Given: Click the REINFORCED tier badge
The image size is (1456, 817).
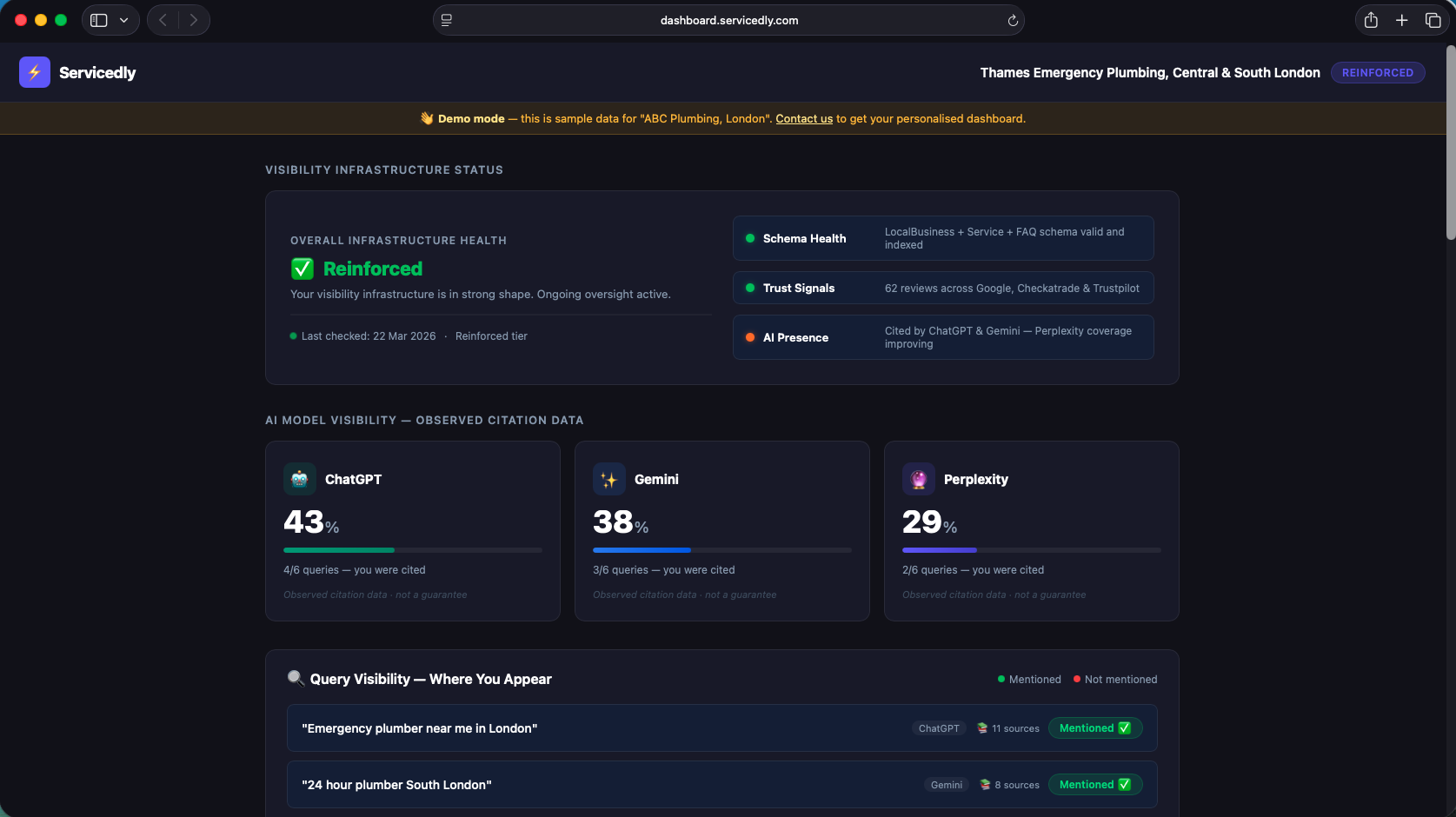Looking at the screenshot, I should coord(1378,72).
